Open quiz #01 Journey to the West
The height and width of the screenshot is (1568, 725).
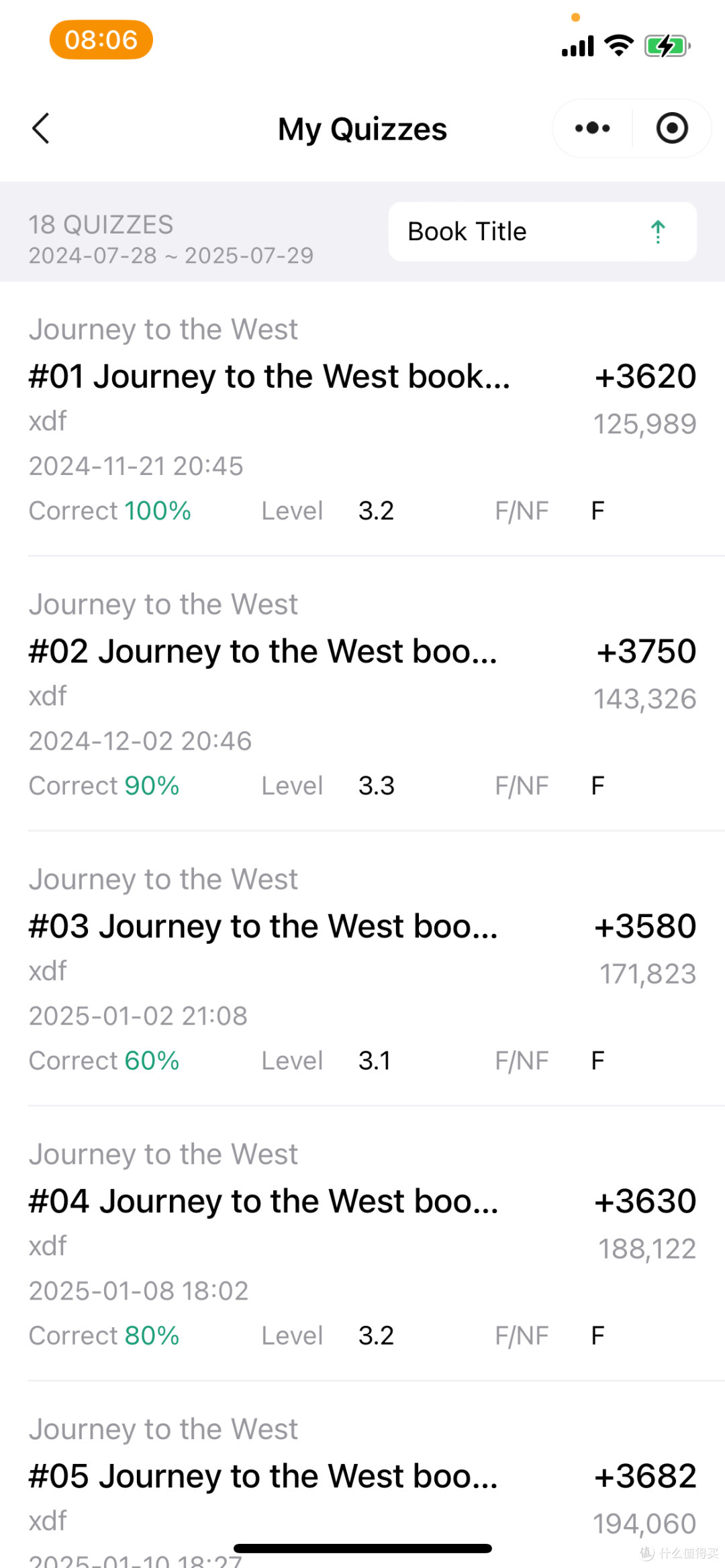point(362,419)
